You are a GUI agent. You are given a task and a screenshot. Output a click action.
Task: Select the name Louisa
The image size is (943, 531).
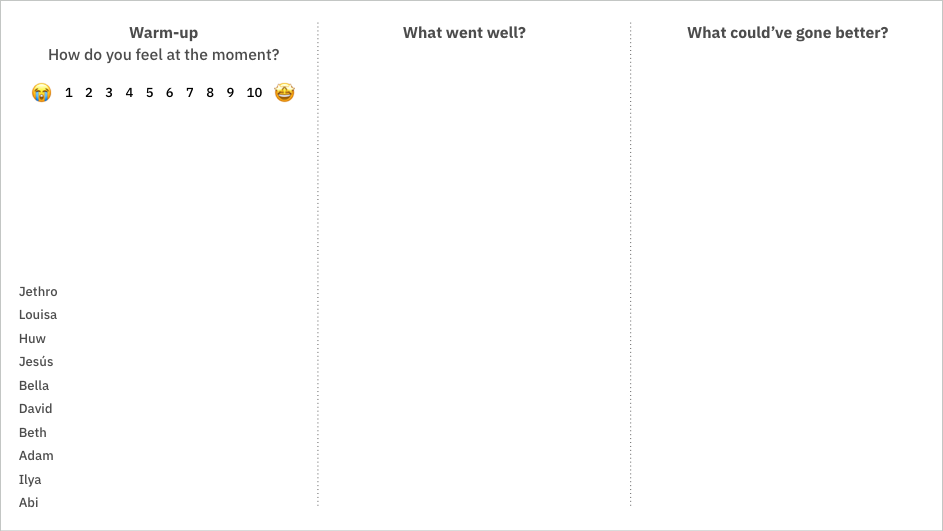[x=38, y=315]
